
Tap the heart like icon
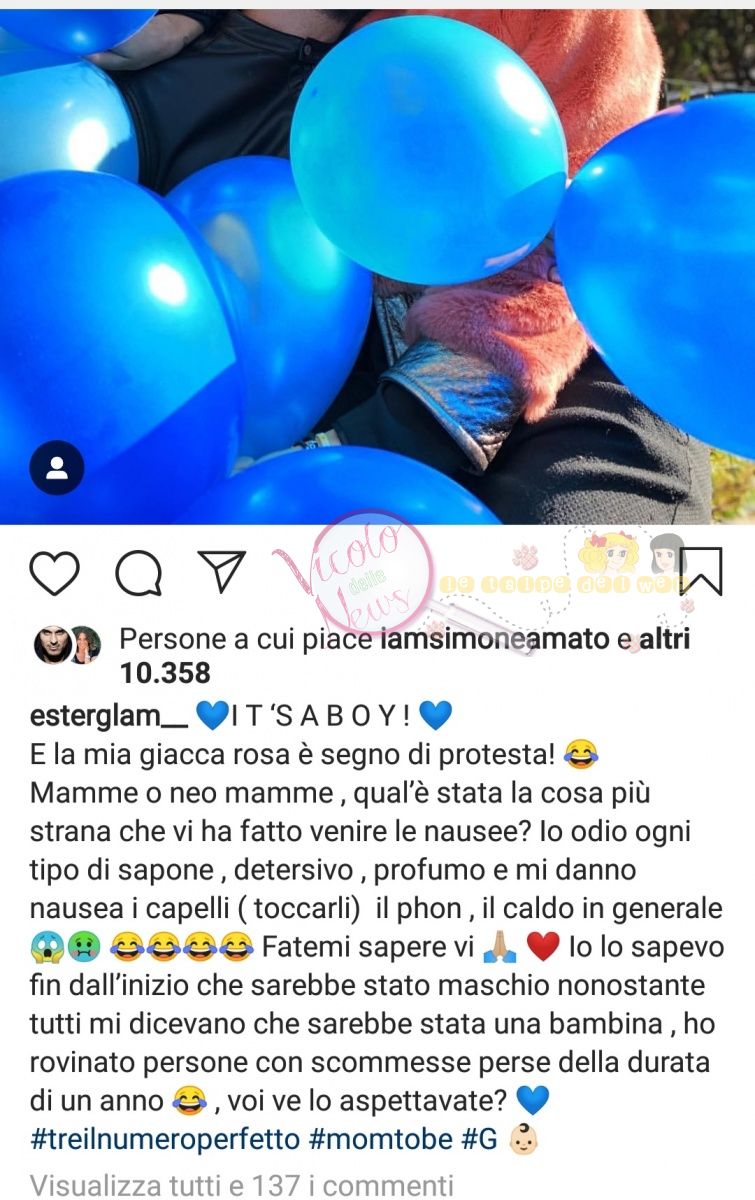coord(54,572)
